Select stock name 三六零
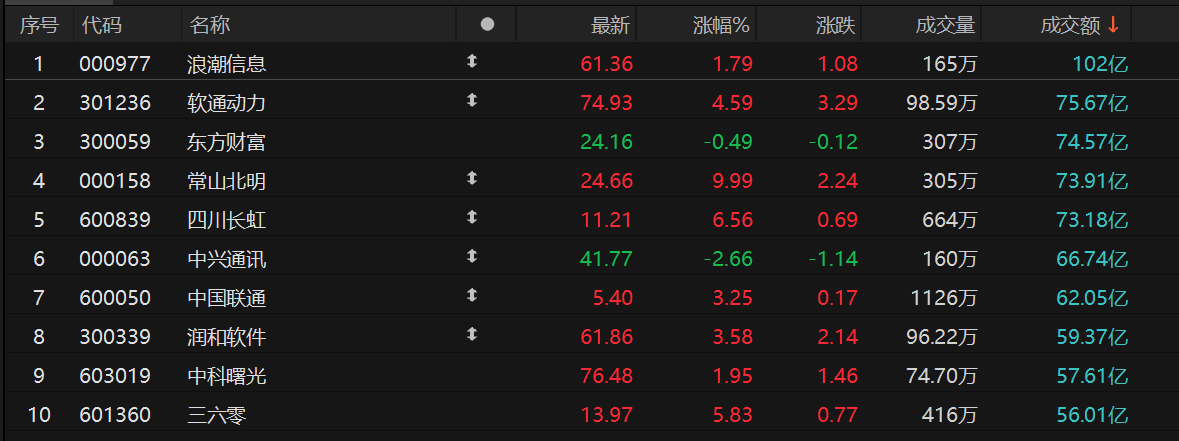The height and width of the screenshot is (441, 1179). (217, 415)
